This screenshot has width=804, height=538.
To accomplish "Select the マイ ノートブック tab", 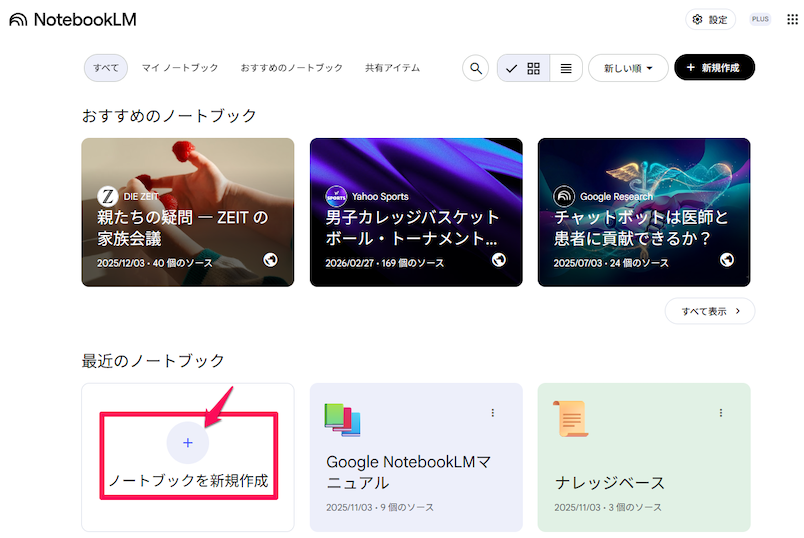I will [x=180, y=68].
